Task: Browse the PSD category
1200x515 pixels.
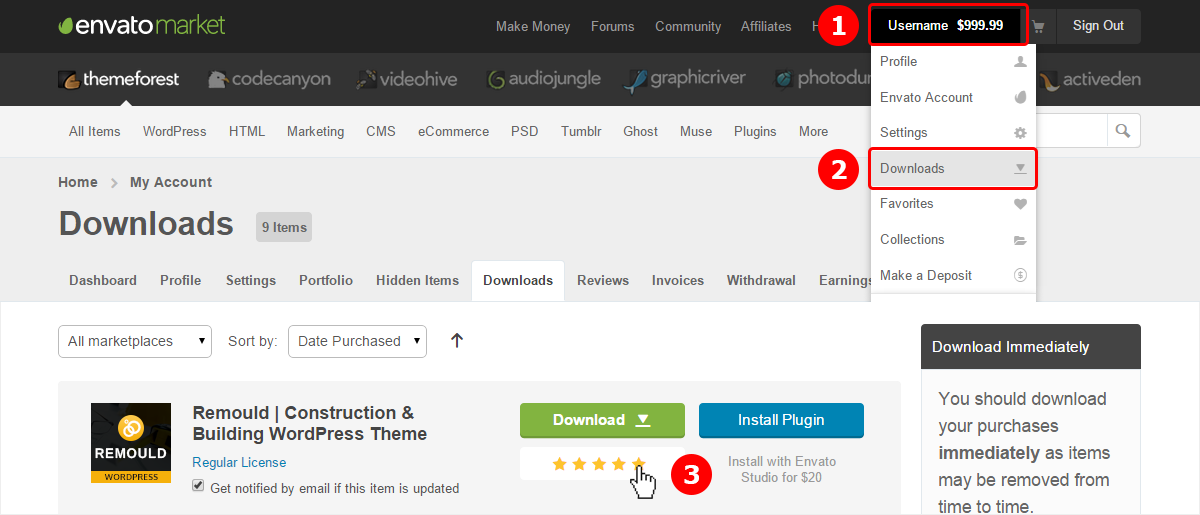Action: click(x=525, y=131)
